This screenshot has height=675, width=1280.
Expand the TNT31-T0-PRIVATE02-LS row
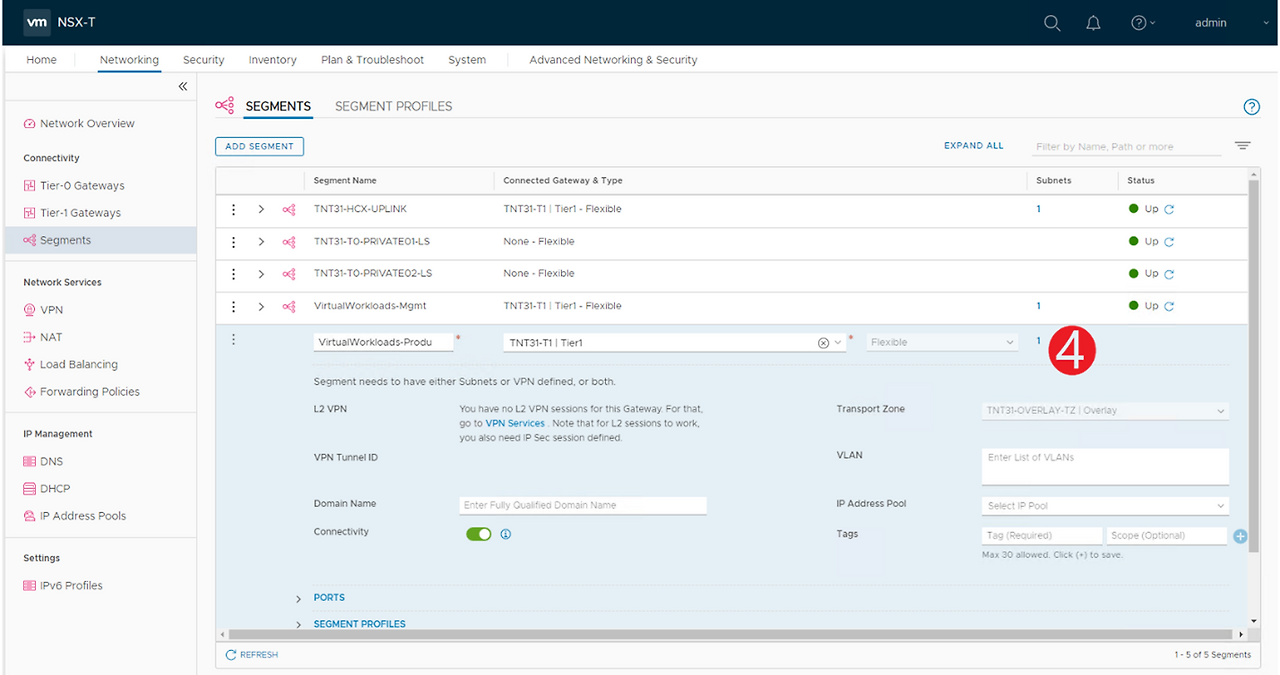tap(261, 274)
